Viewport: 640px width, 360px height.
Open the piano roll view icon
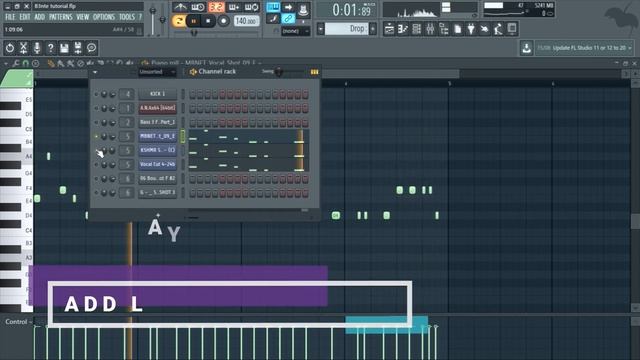403,29
